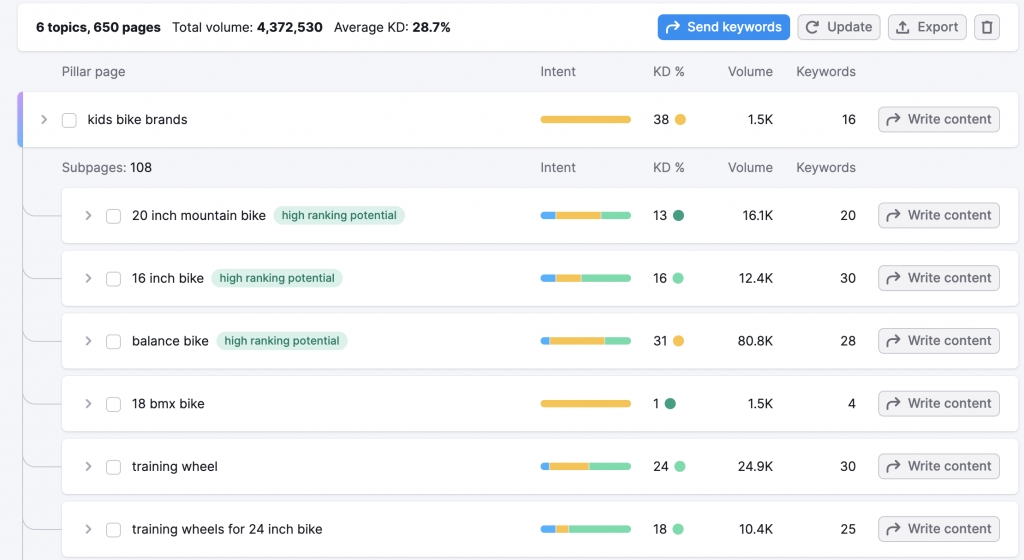The width and height of the screenshot is (1024, 560).
Task: Write content for 18 bmx bike
Action: [x=938, y=403]
